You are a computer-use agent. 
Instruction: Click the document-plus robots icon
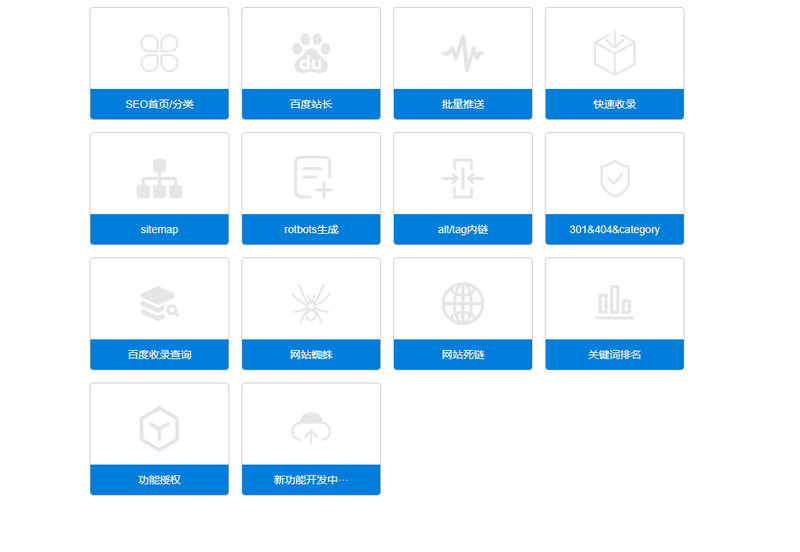(x=313, y=177)
